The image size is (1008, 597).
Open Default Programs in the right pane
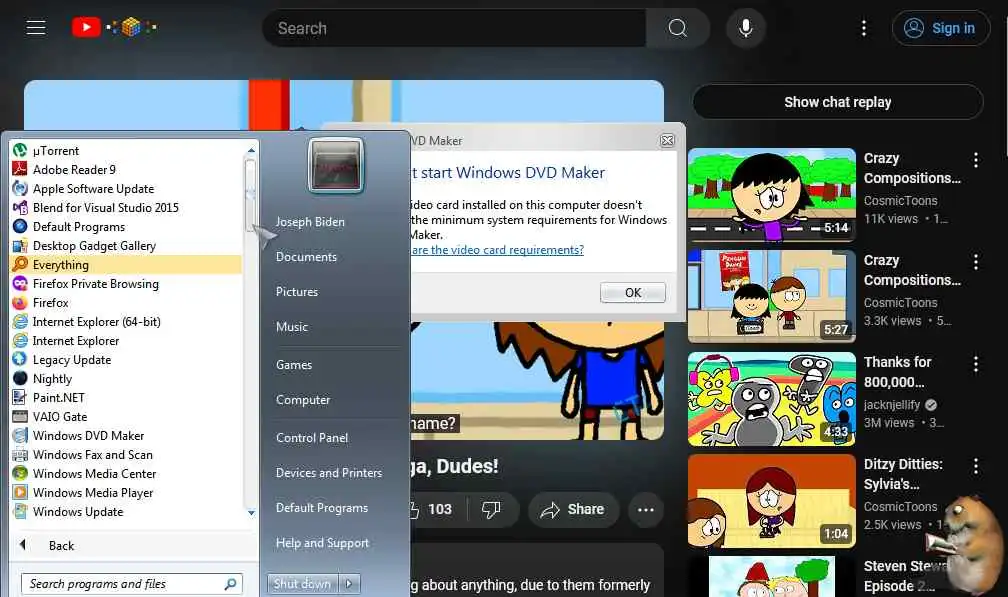(x=321, y=508)
